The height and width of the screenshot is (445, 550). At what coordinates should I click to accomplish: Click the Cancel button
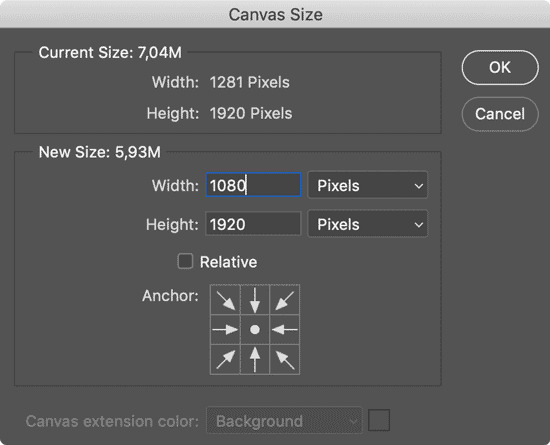pos(500,114)
